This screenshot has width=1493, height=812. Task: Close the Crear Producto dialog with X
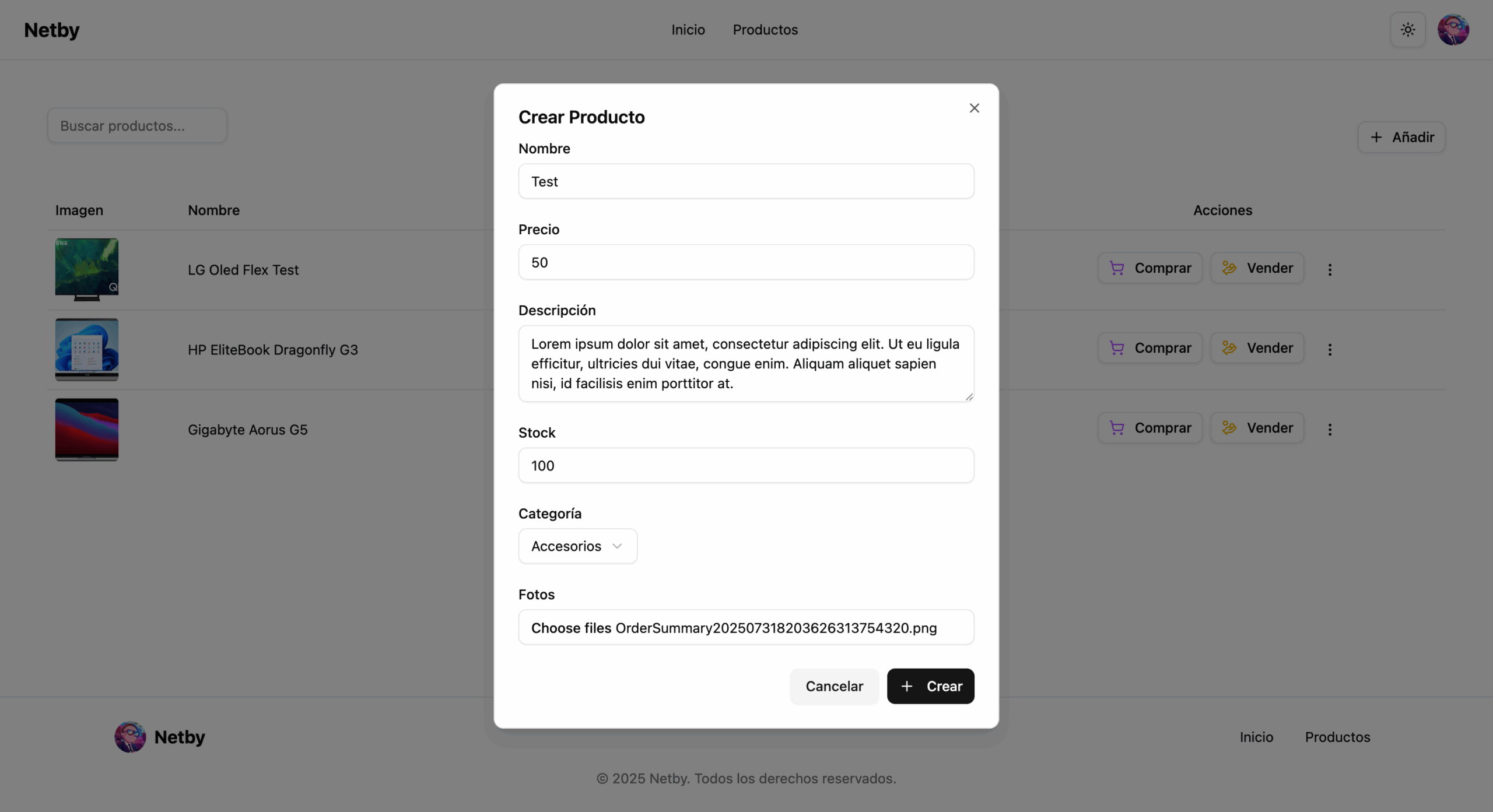[x=974, y=108]
